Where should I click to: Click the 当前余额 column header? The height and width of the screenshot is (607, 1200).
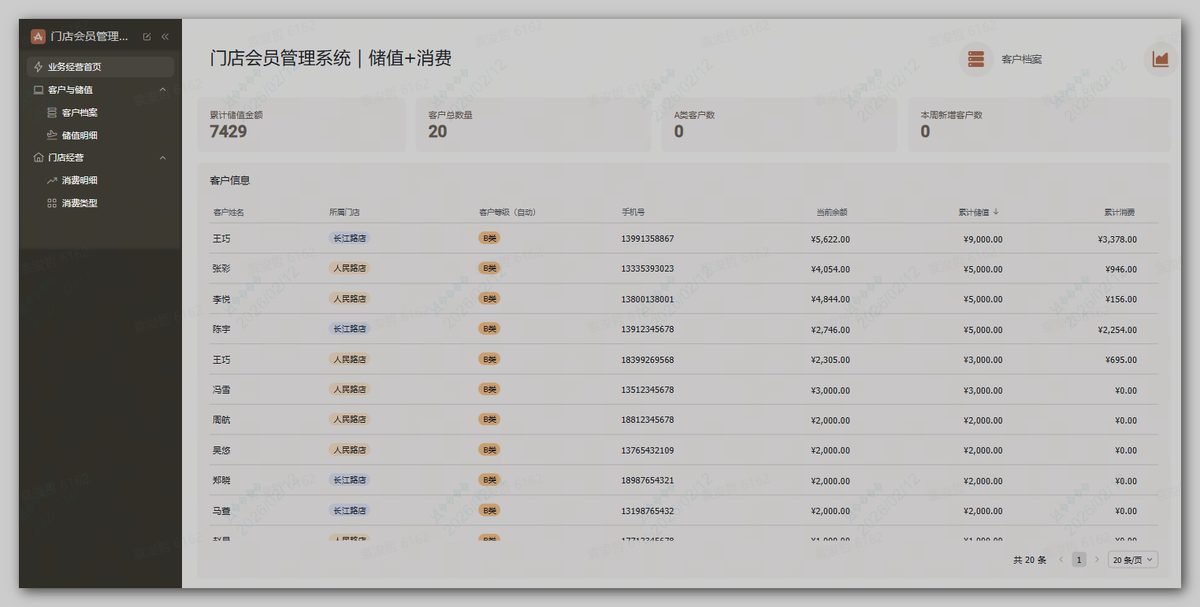pos(831,212)
